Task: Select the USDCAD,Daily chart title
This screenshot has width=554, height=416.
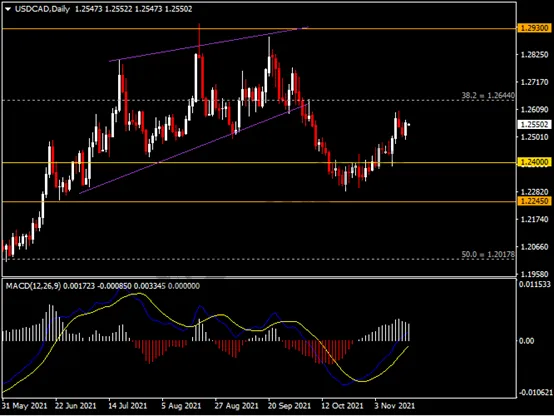Action: click(x=42, y=9)
